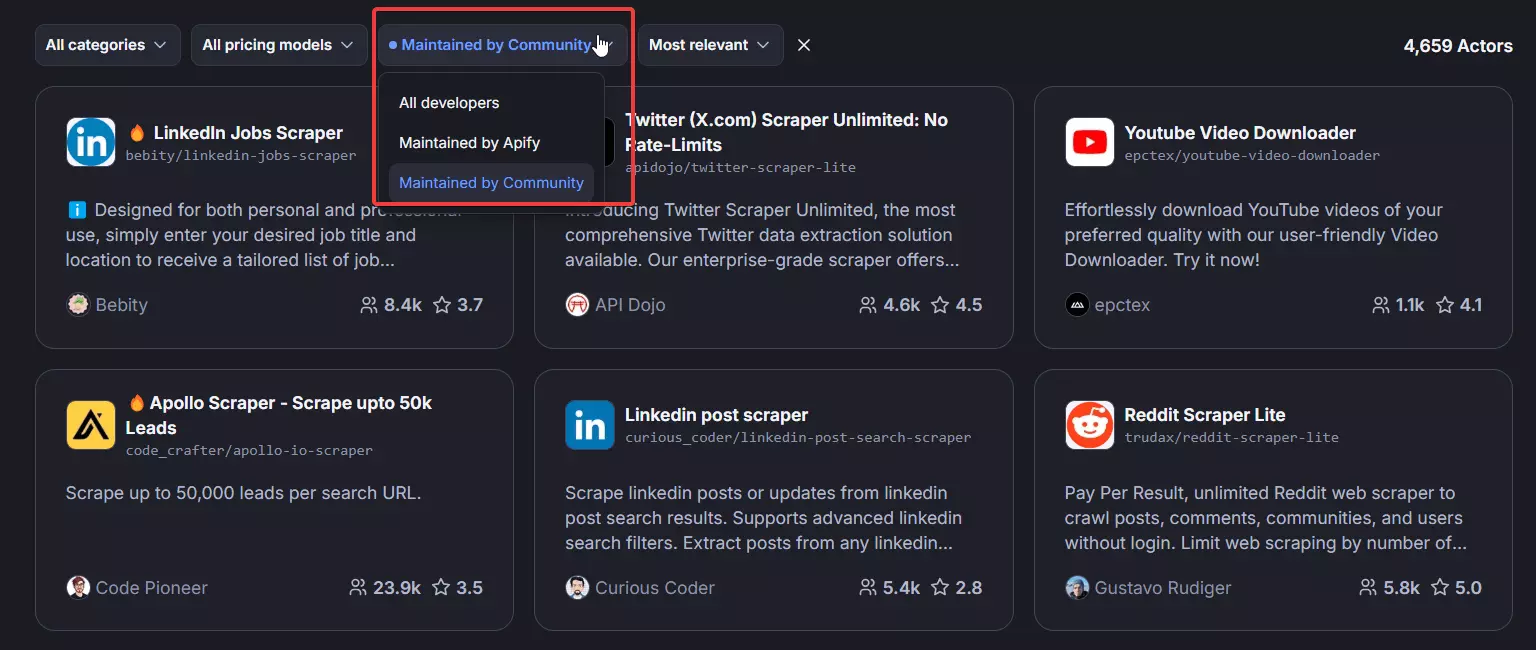
Task: Open the Most relevant sort dropdown
Action: click(710, 45)
